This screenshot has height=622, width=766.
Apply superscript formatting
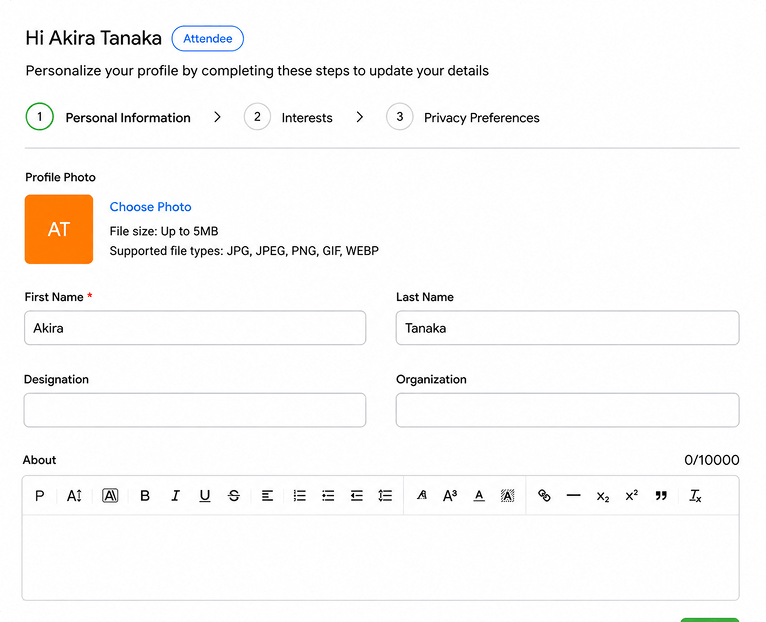click(632, 496)
